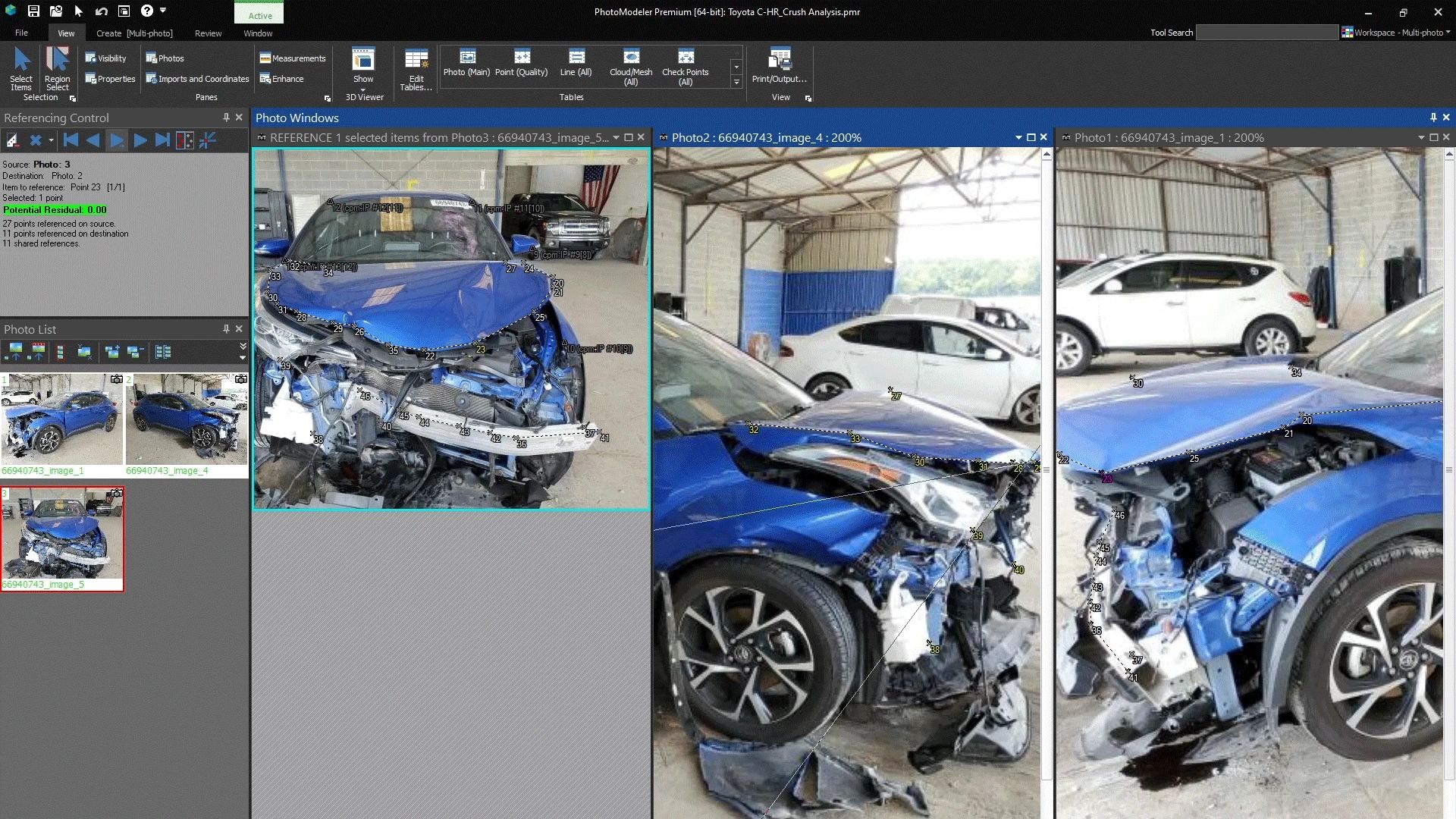Open the Line (All) table
1456x819 pixels.
coord(576,64)
